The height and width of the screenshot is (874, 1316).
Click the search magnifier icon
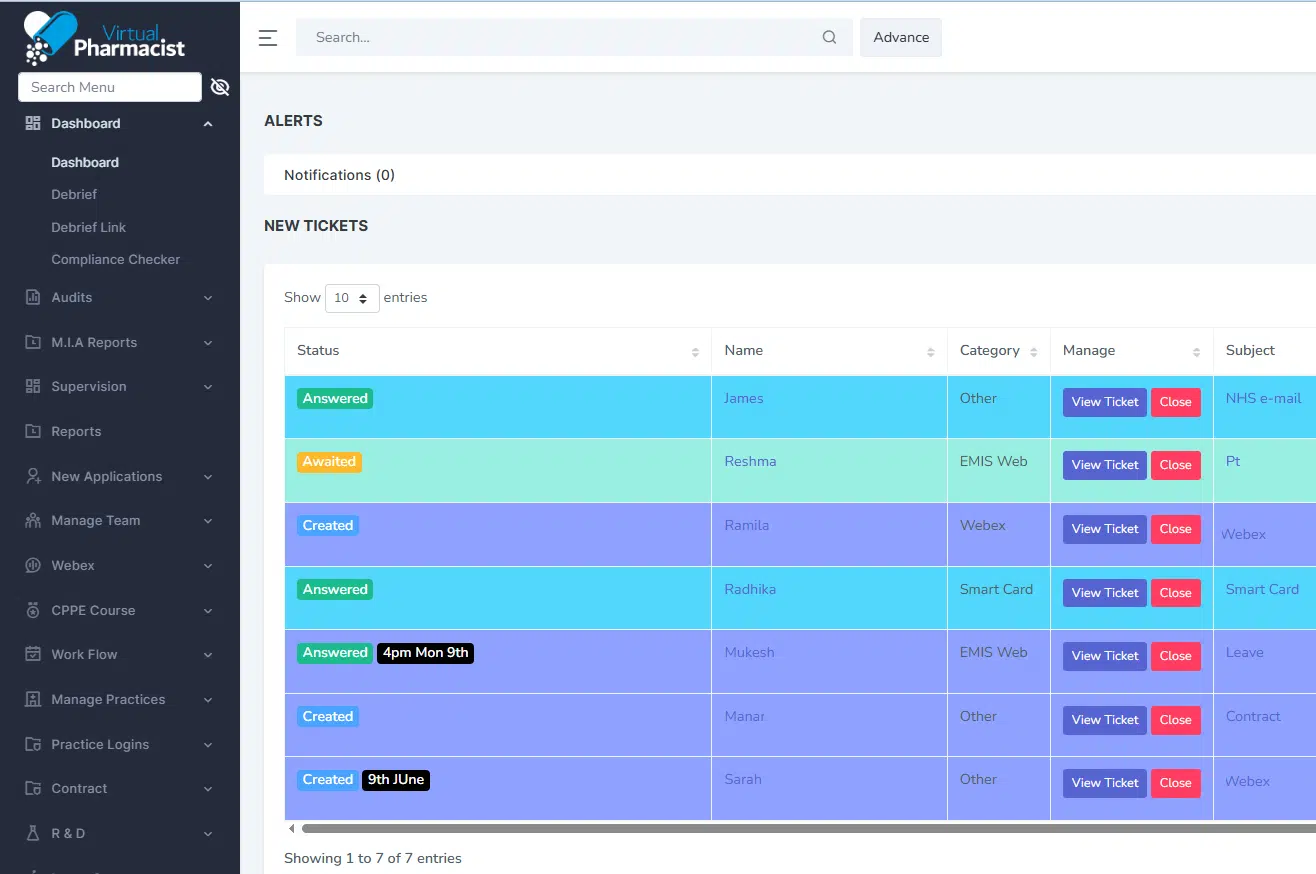point(829,38)
